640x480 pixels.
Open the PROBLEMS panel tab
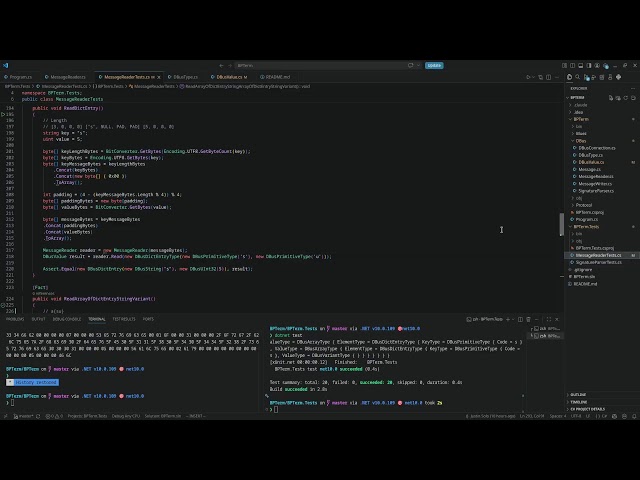(15, 319)
